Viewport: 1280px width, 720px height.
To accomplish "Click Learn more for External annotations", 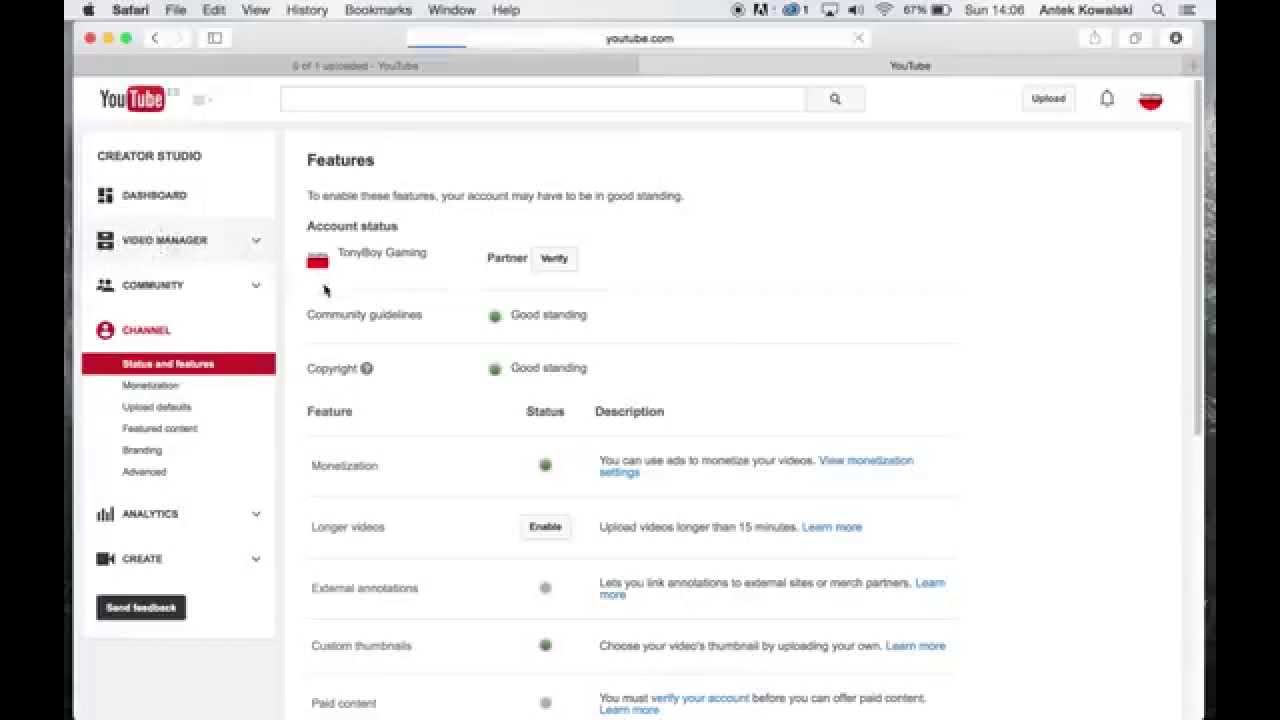I will pos(929,582).
